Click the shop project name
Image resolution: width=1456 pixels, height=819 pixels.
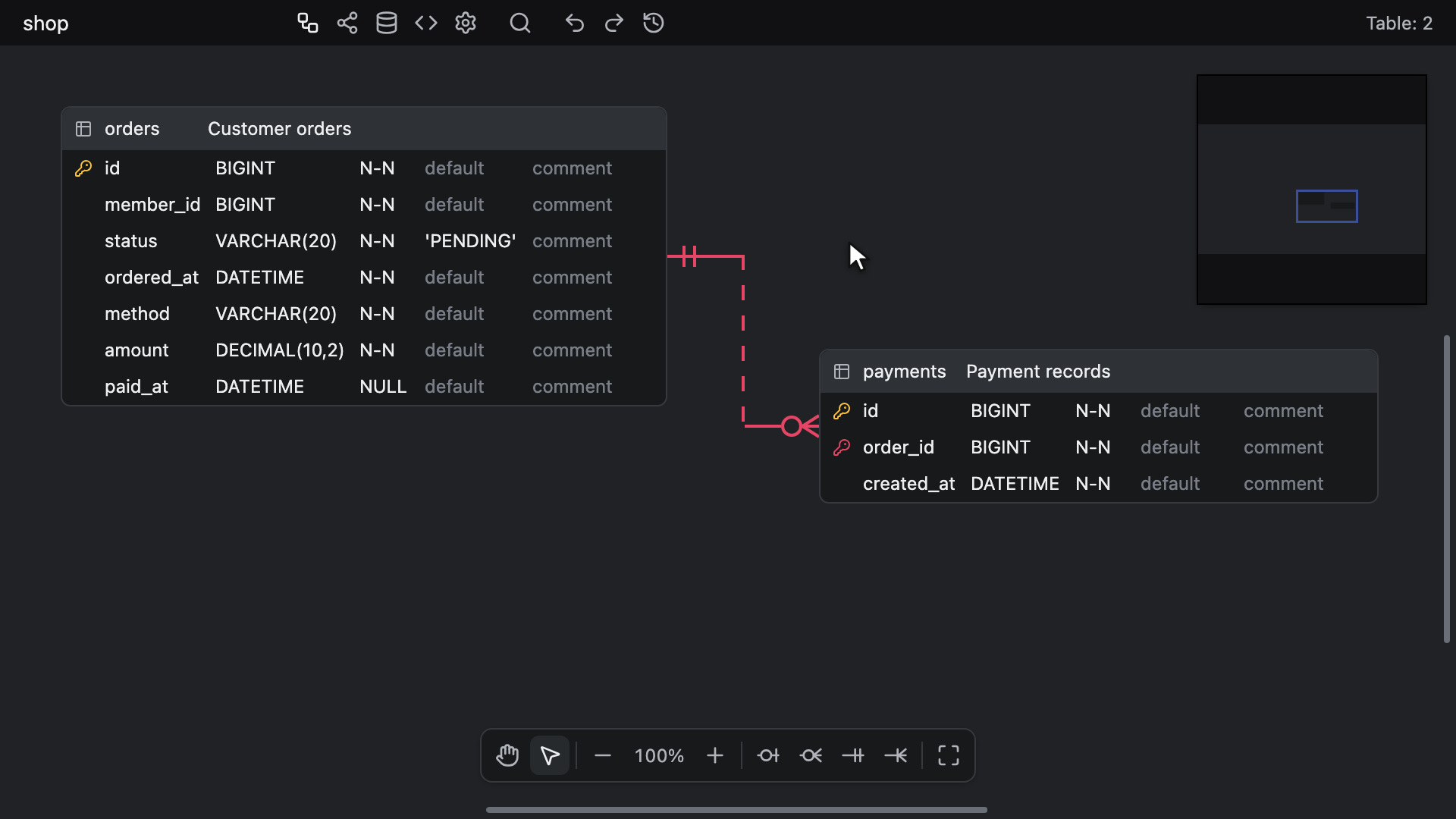point(45,24)
